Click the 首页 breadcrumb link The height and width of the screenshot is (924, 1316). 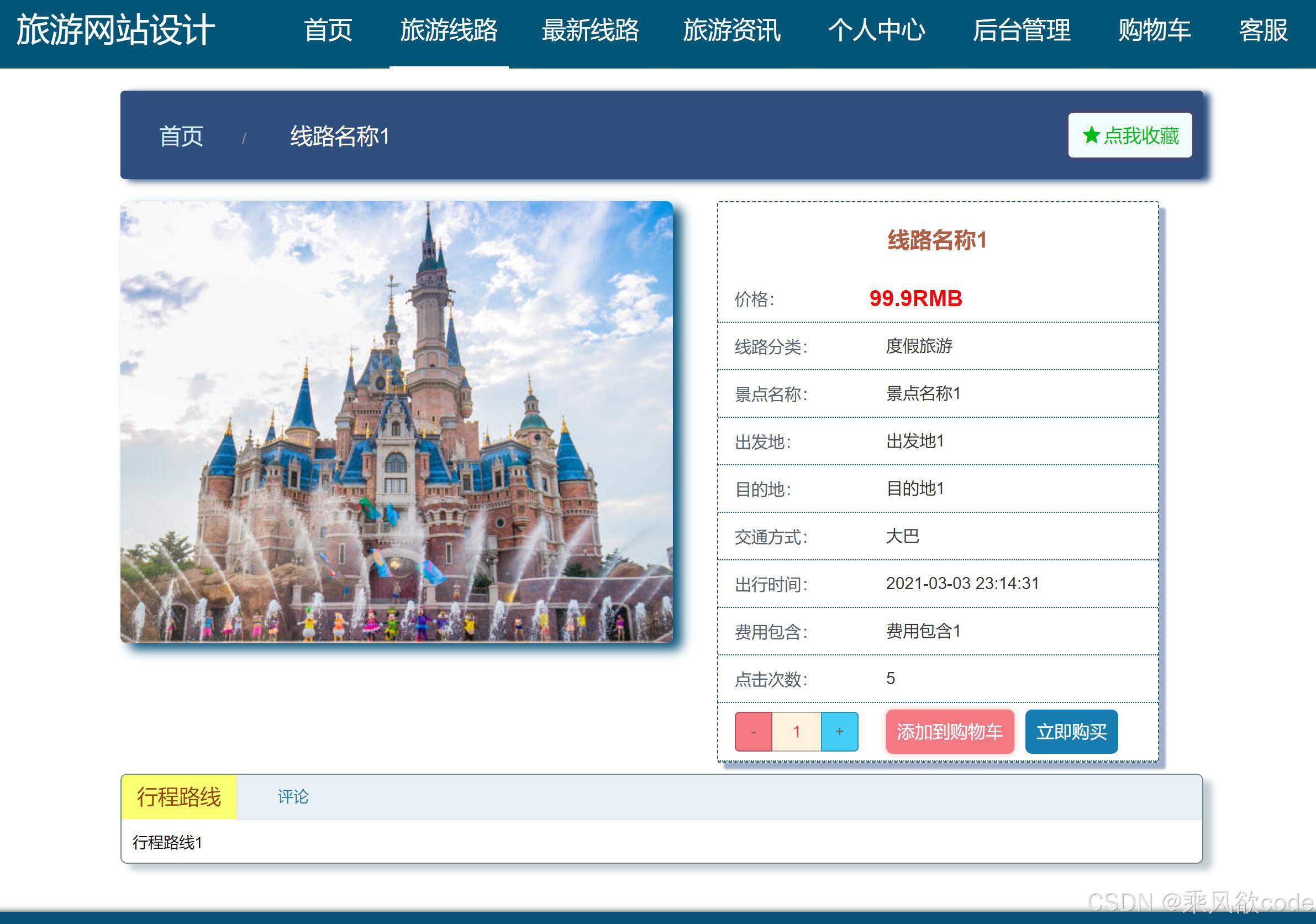[x=181, y=136]
